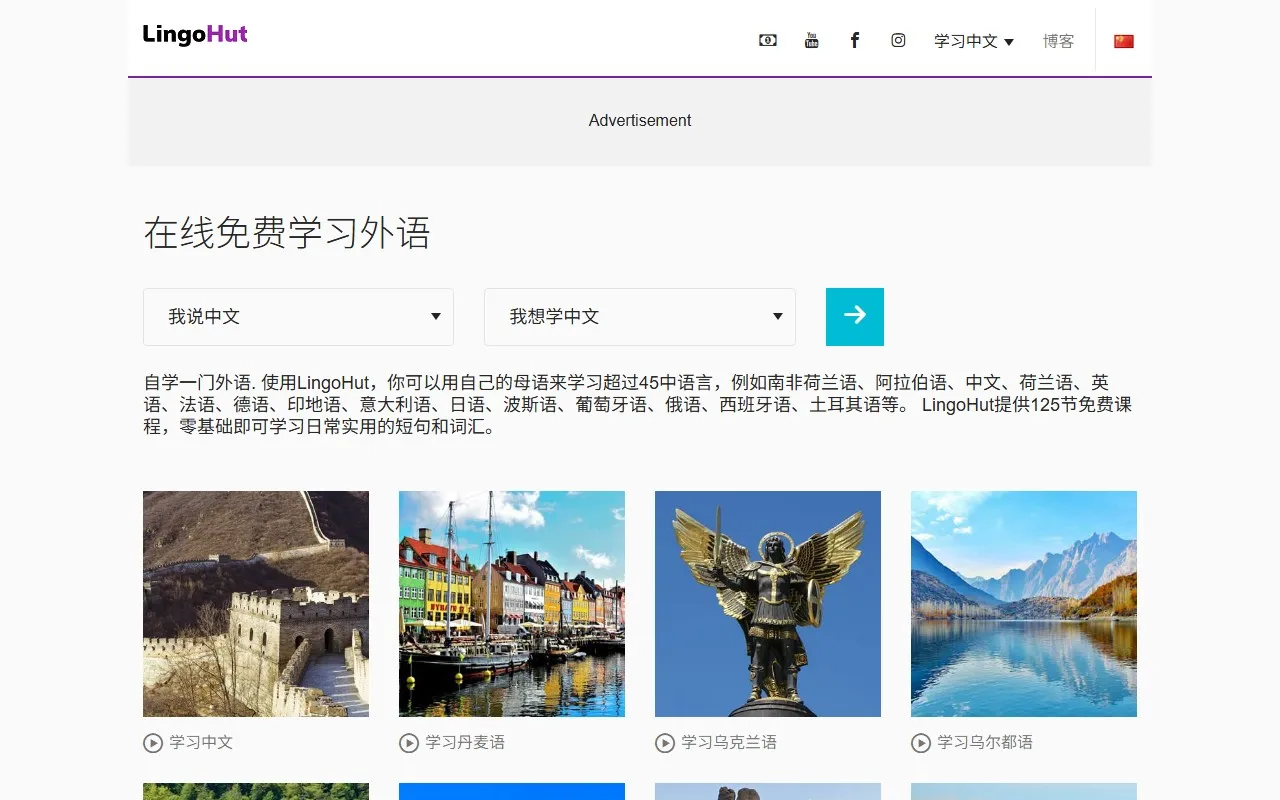Open the Facebook icon link
This screenshot has width=1280, height=800.
coord(855,41)
